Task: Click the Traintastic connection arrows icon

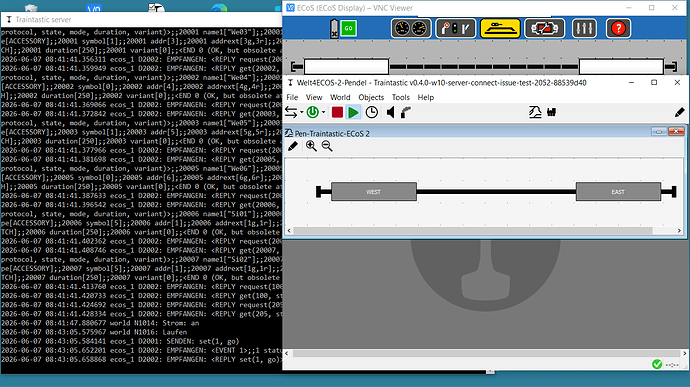Action: click(x=291, y=112)
